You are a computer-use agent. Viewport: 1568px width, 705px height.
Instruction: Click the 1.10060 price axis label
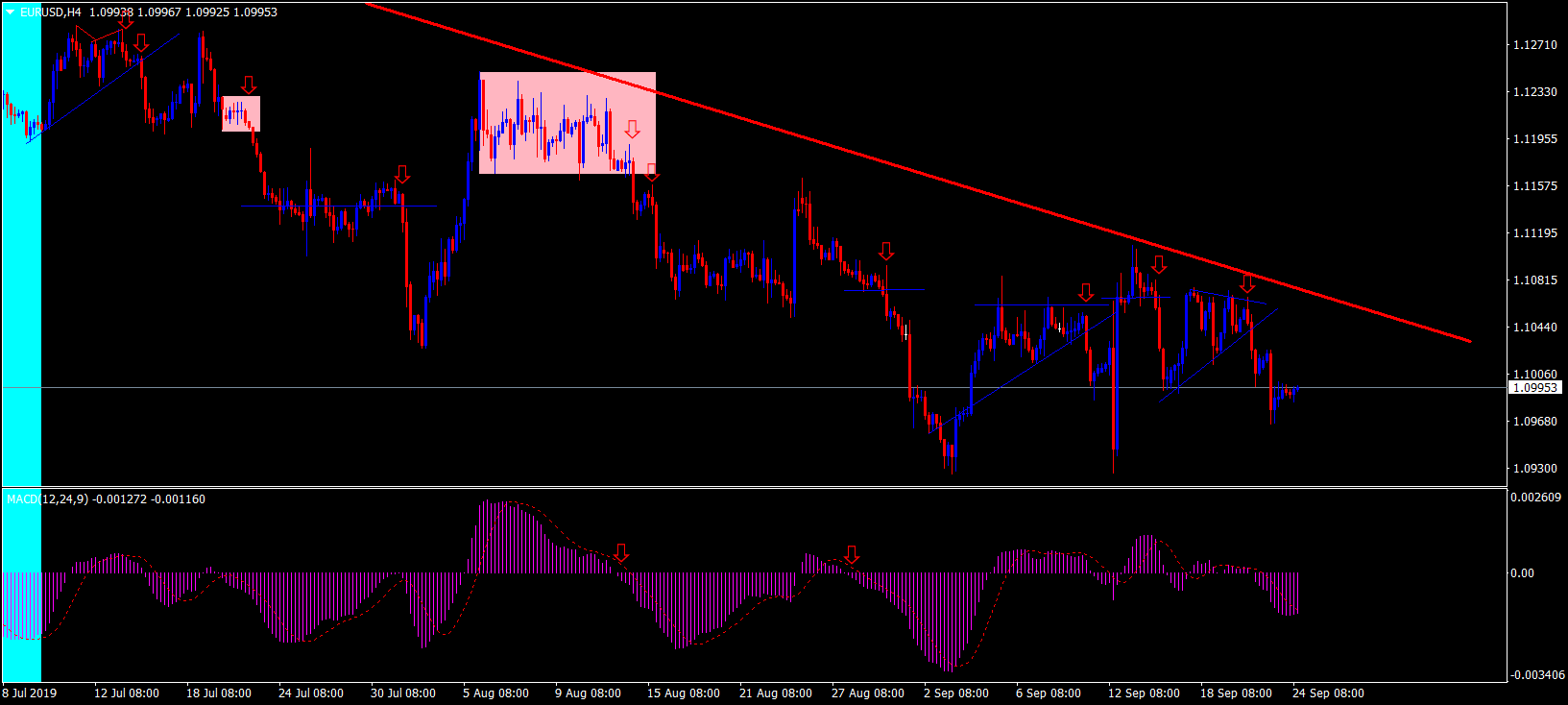tap(1534, 375)
